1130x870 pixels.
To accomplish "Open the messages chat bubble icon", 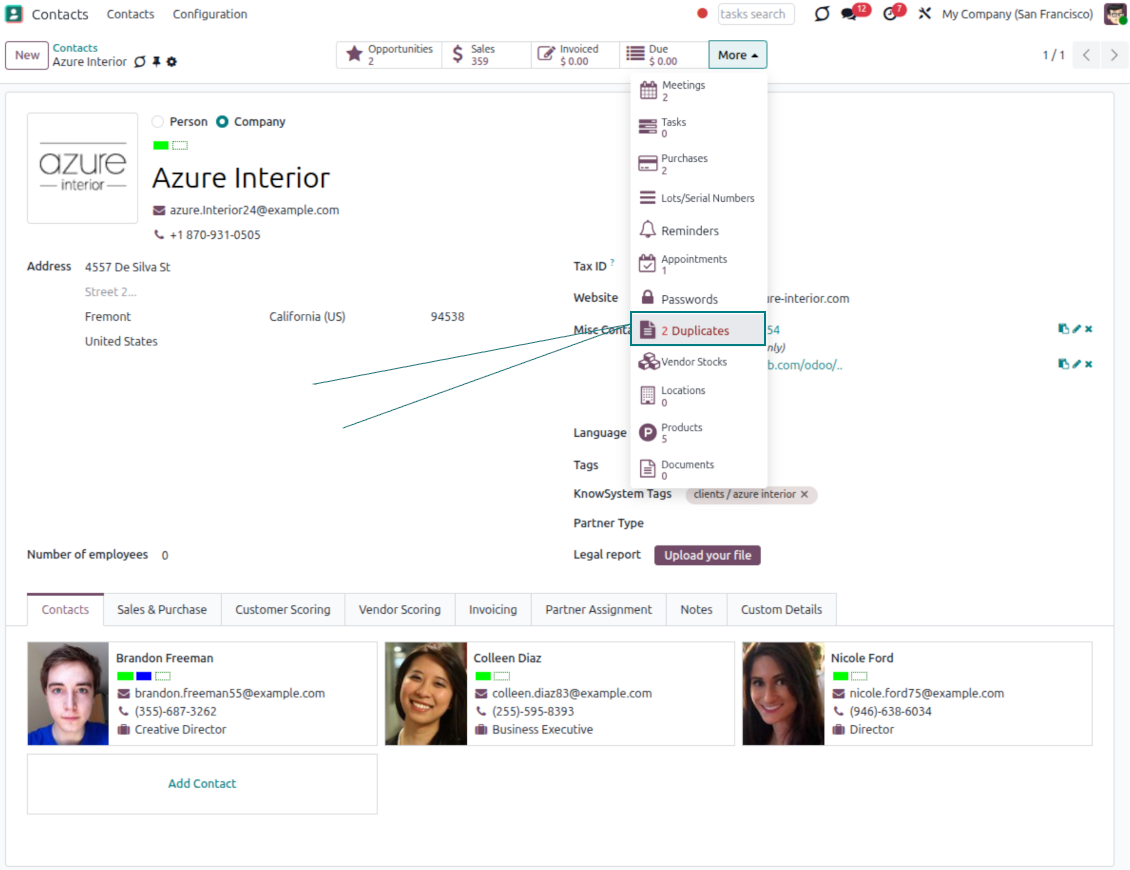I will (x=850, y=14).
